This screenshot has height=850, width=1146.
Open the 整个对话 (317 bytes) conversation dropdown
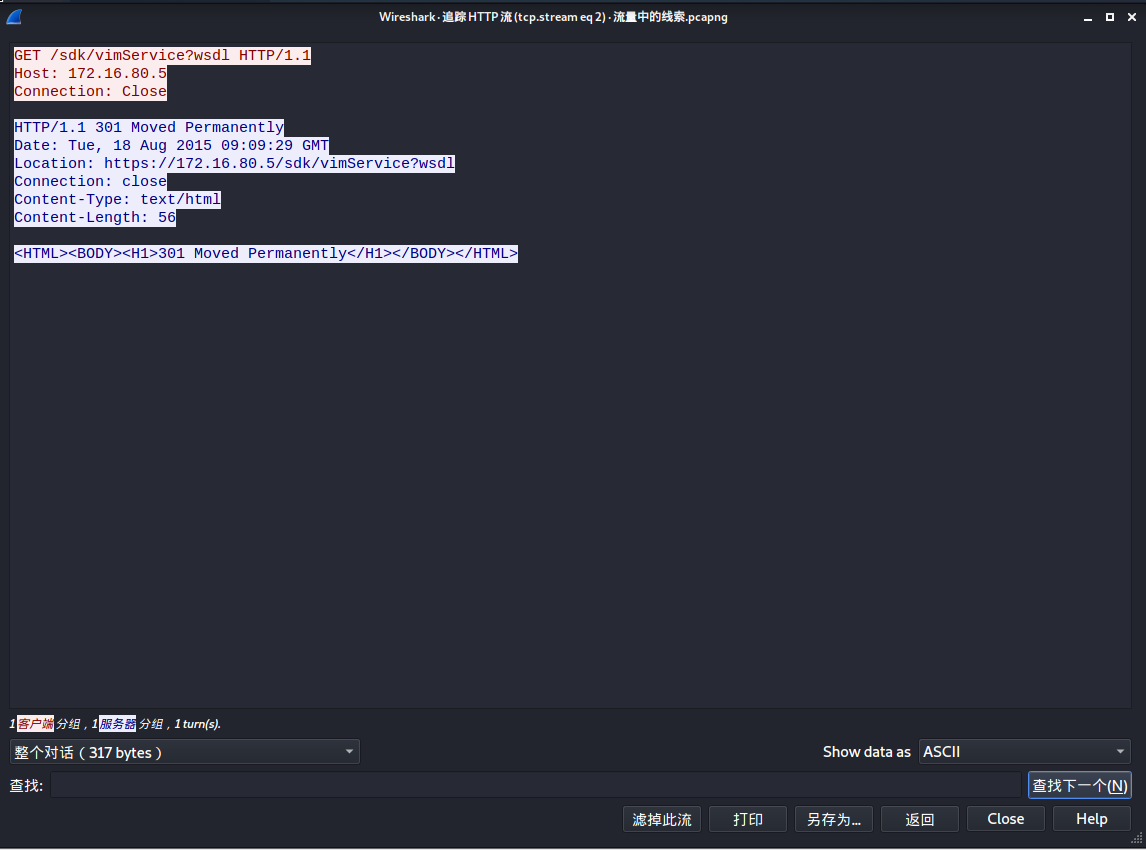click(x=184, y=752)
